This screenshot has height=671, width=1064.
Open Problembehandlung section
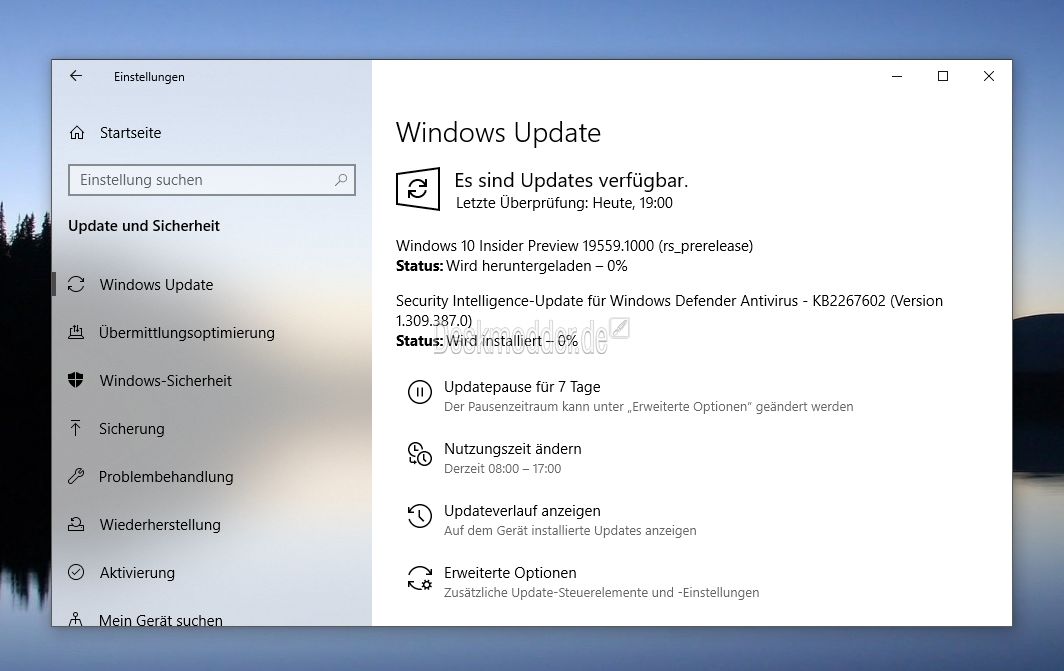click(x=166, y=477)
